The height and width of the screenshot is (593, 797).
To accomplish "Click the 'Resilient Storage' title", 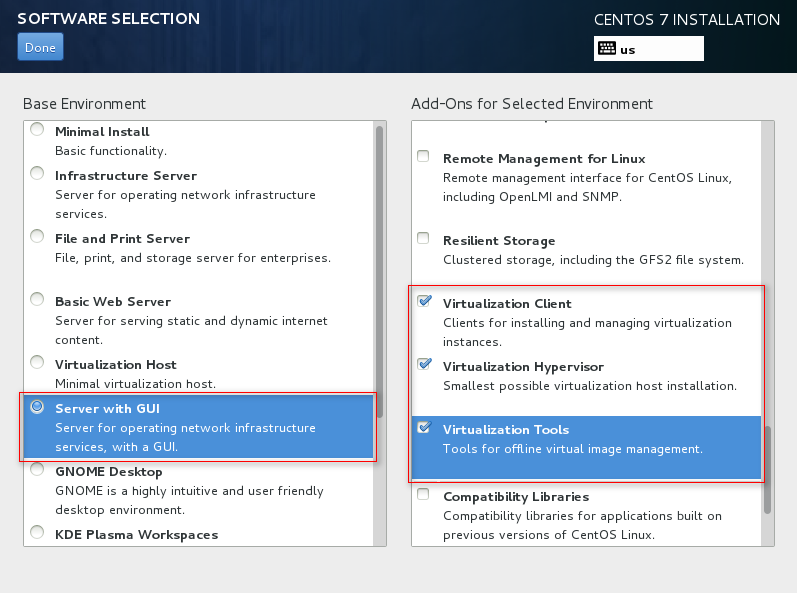I will click(x=499, y=241).
